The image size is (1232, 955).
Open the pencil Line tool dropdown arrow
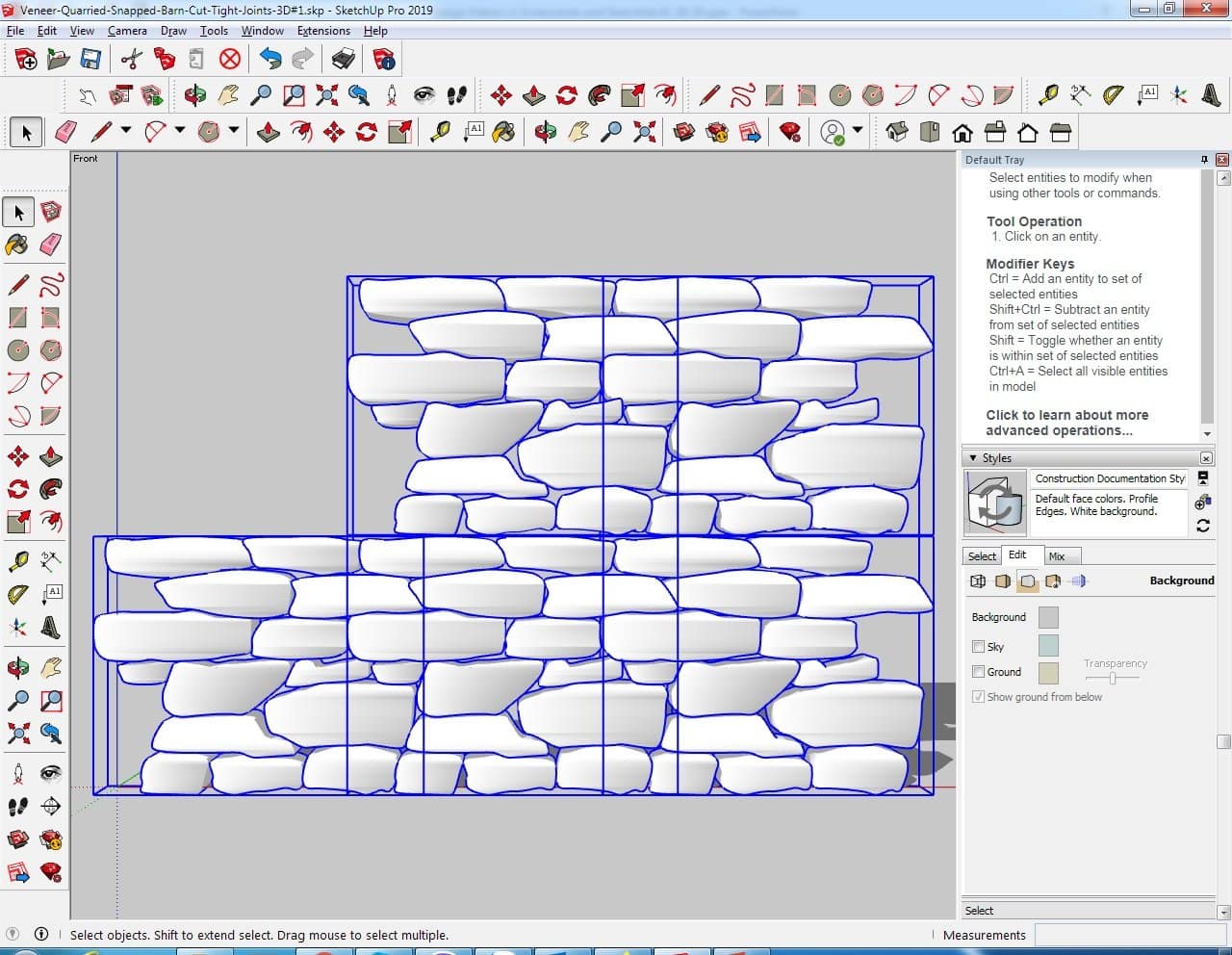126,131
